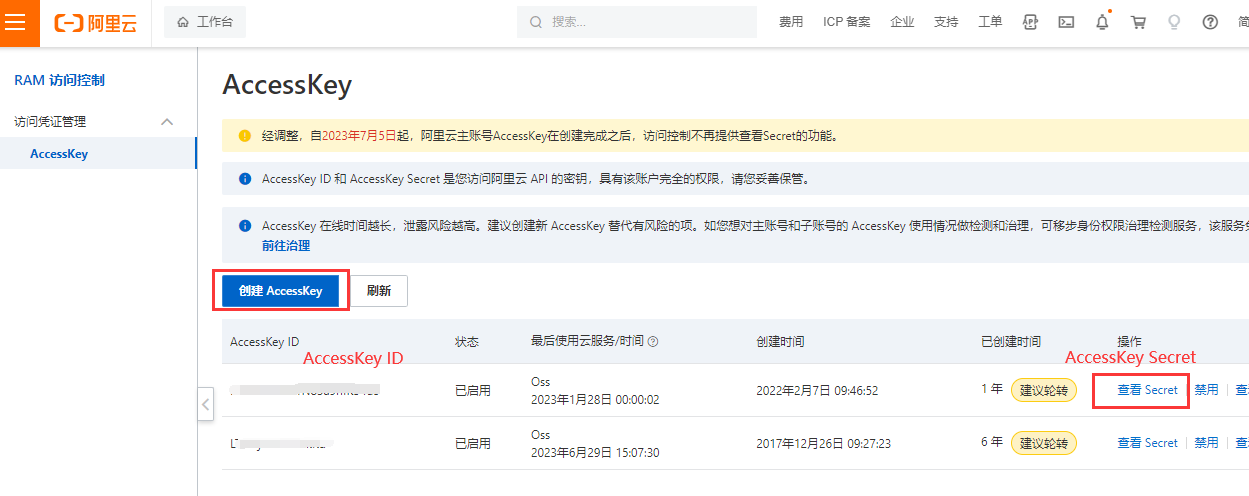
Task: Collapse the left sidebar with arrow handle
Action: (x=205, y=405)
